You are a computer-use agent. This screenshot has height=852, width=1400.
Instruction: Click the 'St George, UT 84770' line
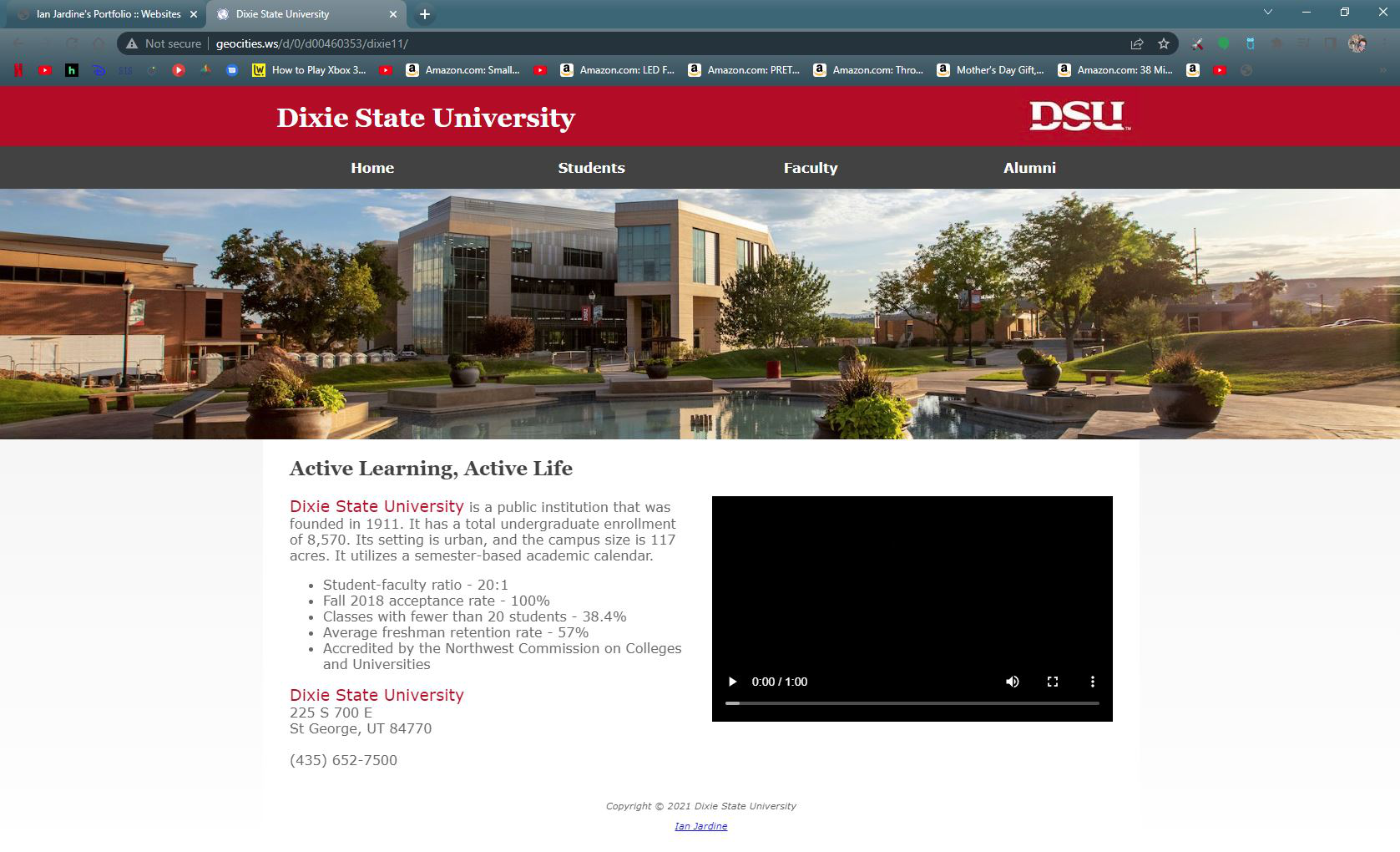361,728
